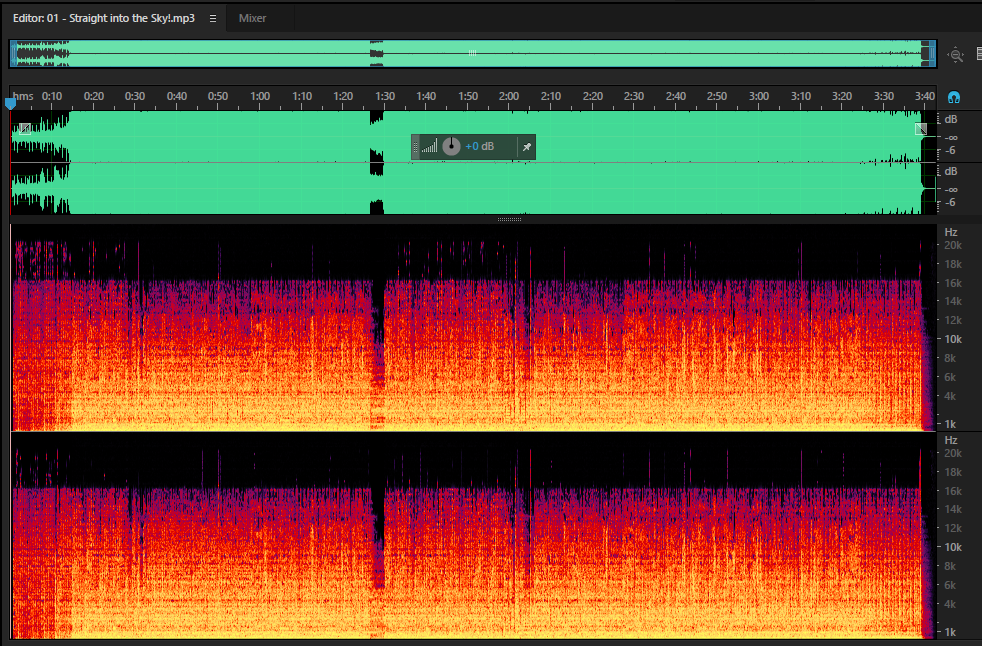Image resolution: width=982 pixels, height=646 pixels.
Task: Switch to the Mixer tab
Action: click(x=252, y=18)
